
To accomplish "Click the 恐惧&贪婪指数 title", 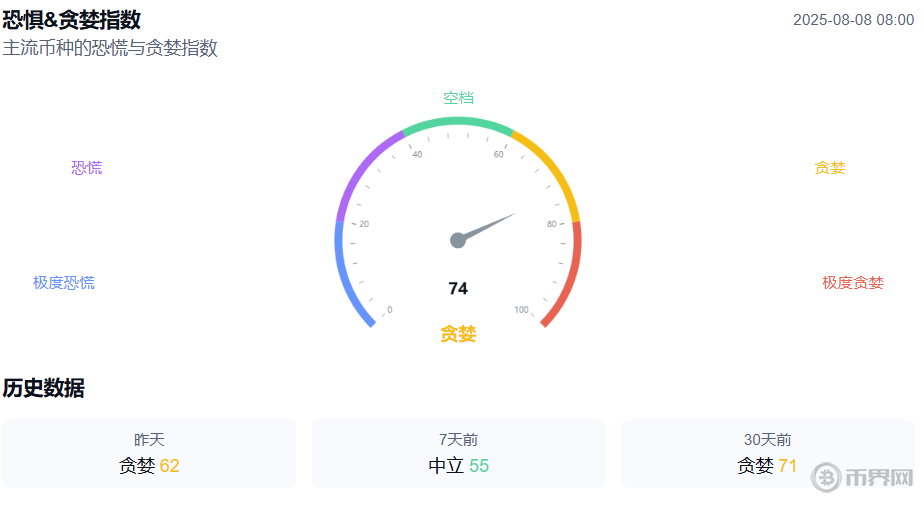I will pos(72,20).
